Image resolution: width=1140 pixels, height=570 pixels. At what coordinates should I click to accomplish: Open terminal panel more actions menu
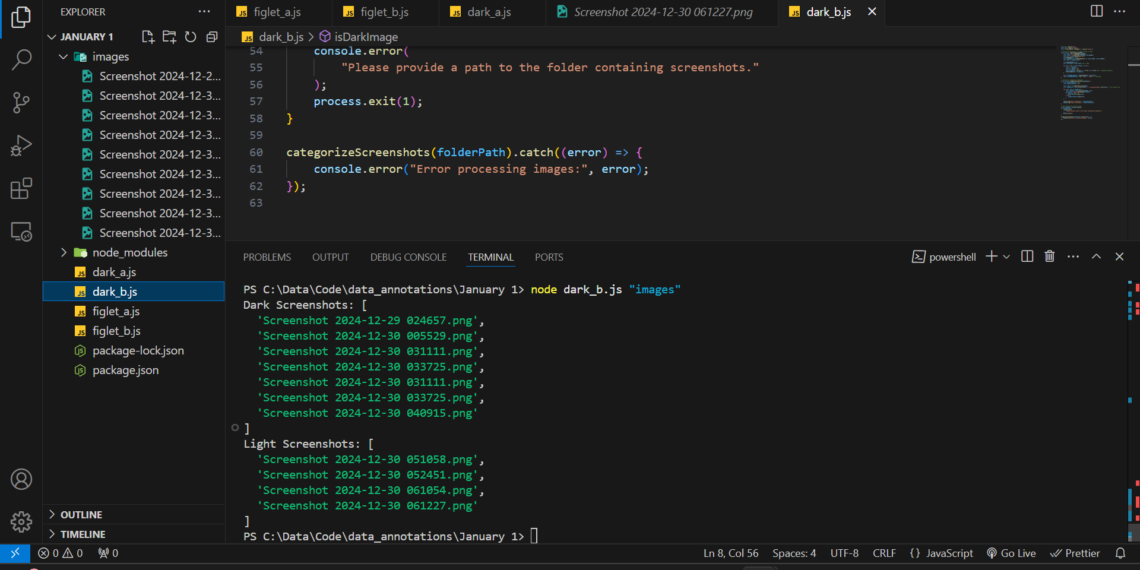point(1073,257)
